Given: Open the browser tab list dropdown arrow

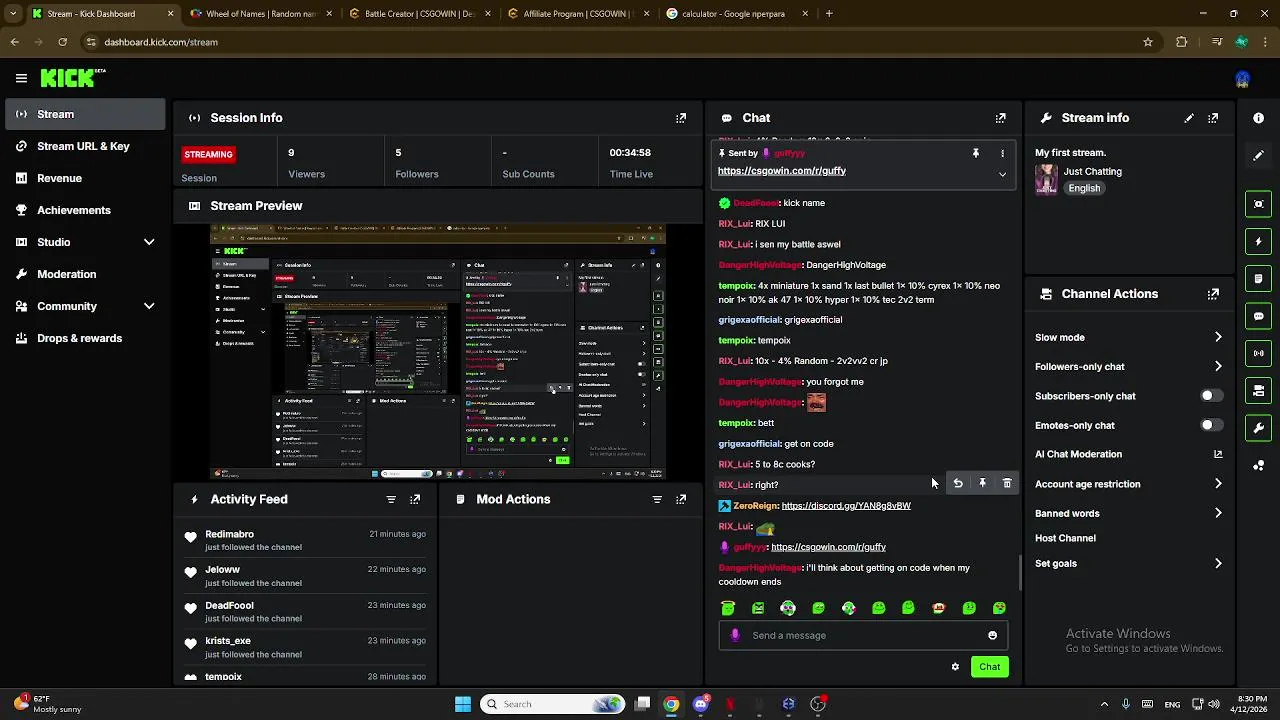Looking at the screenshot, I should click(12, 14).
